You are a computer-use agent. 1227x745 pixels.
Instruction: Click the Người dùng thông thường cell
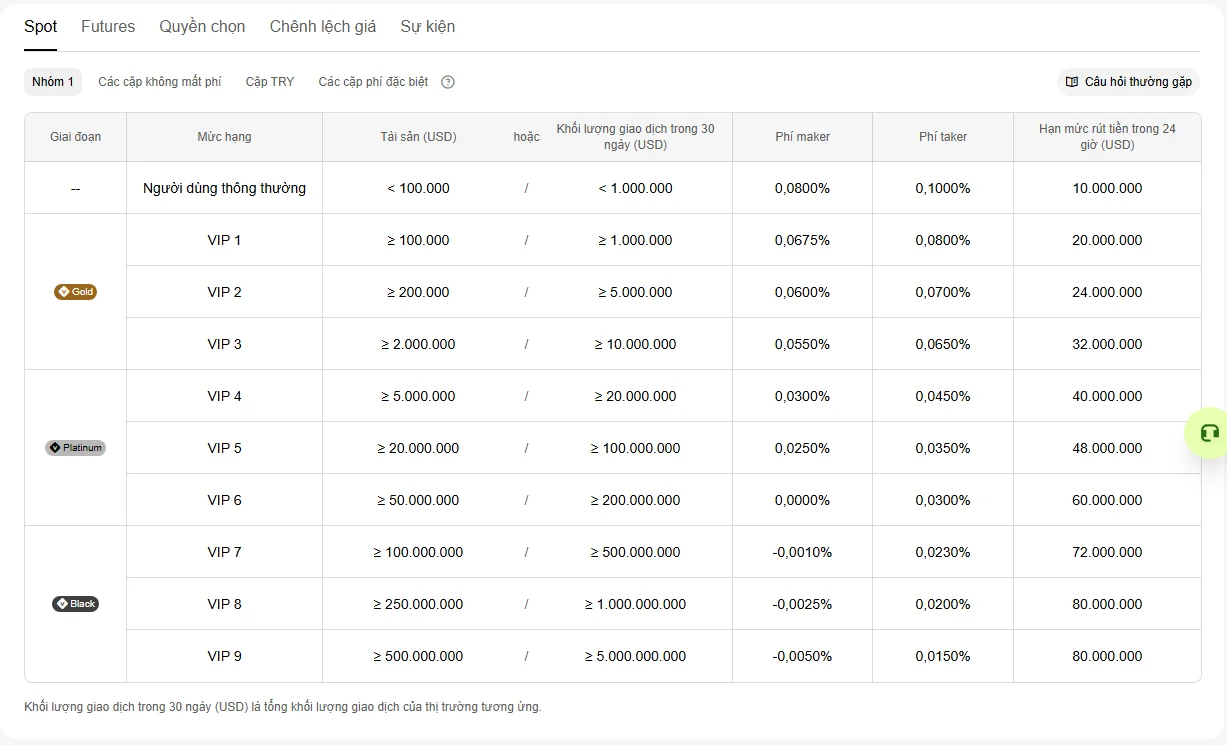click(225, 188)
